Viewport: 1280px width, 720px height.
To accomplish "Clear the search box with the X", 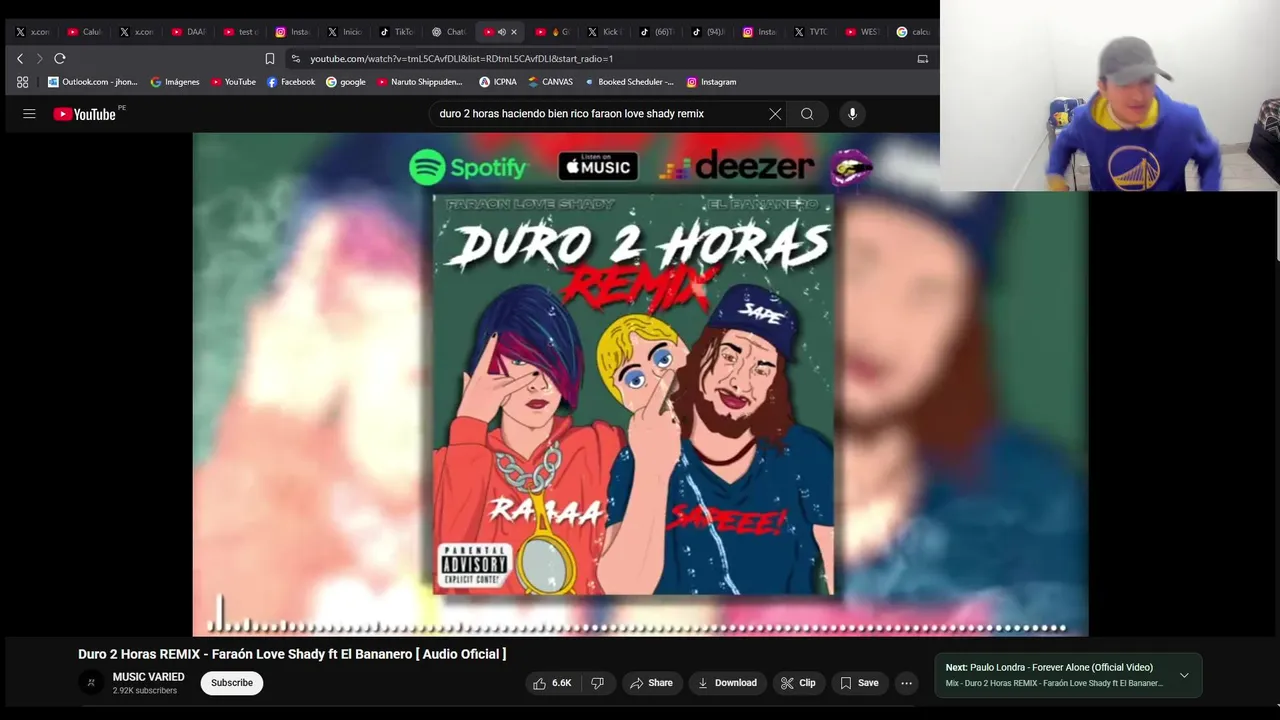I will point(775,114).
